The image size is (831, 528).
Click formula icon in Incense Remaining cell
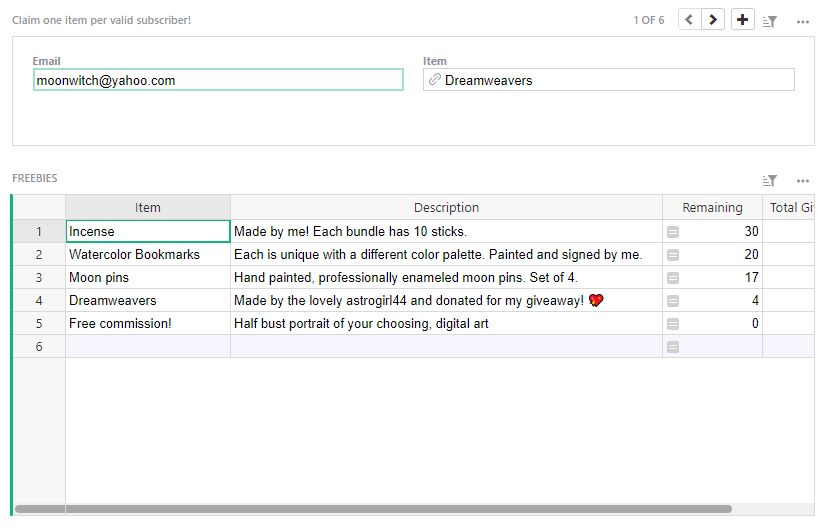pos(673,232)
